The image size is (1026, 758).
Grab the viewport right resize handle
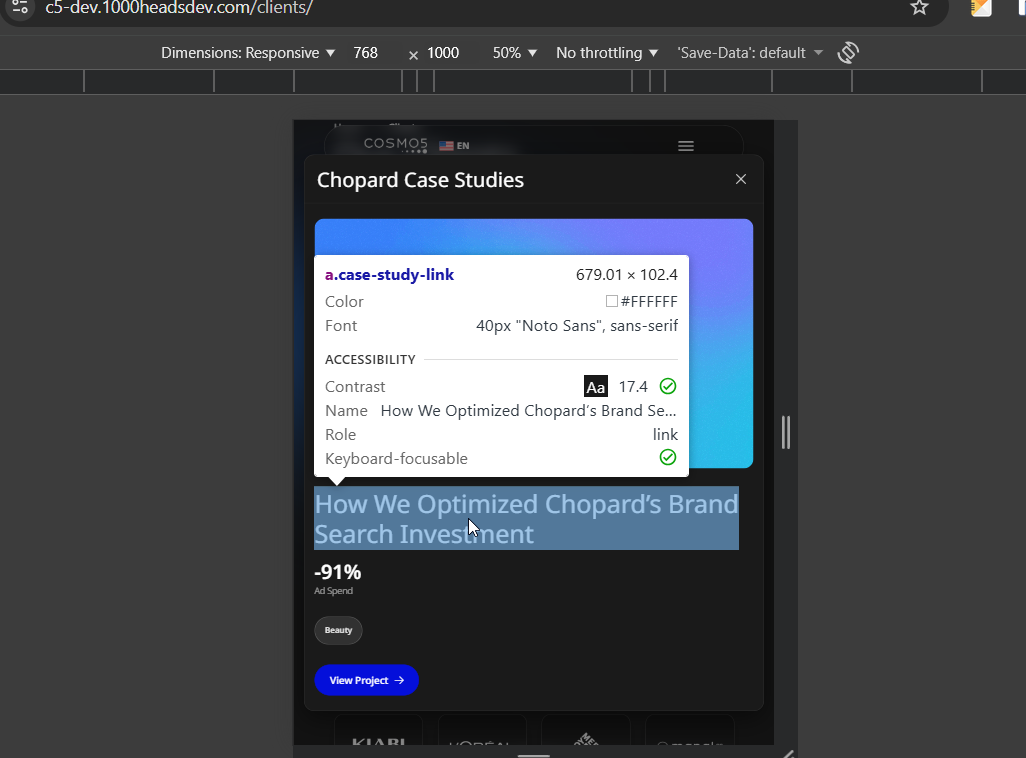(x=786, y=432)
